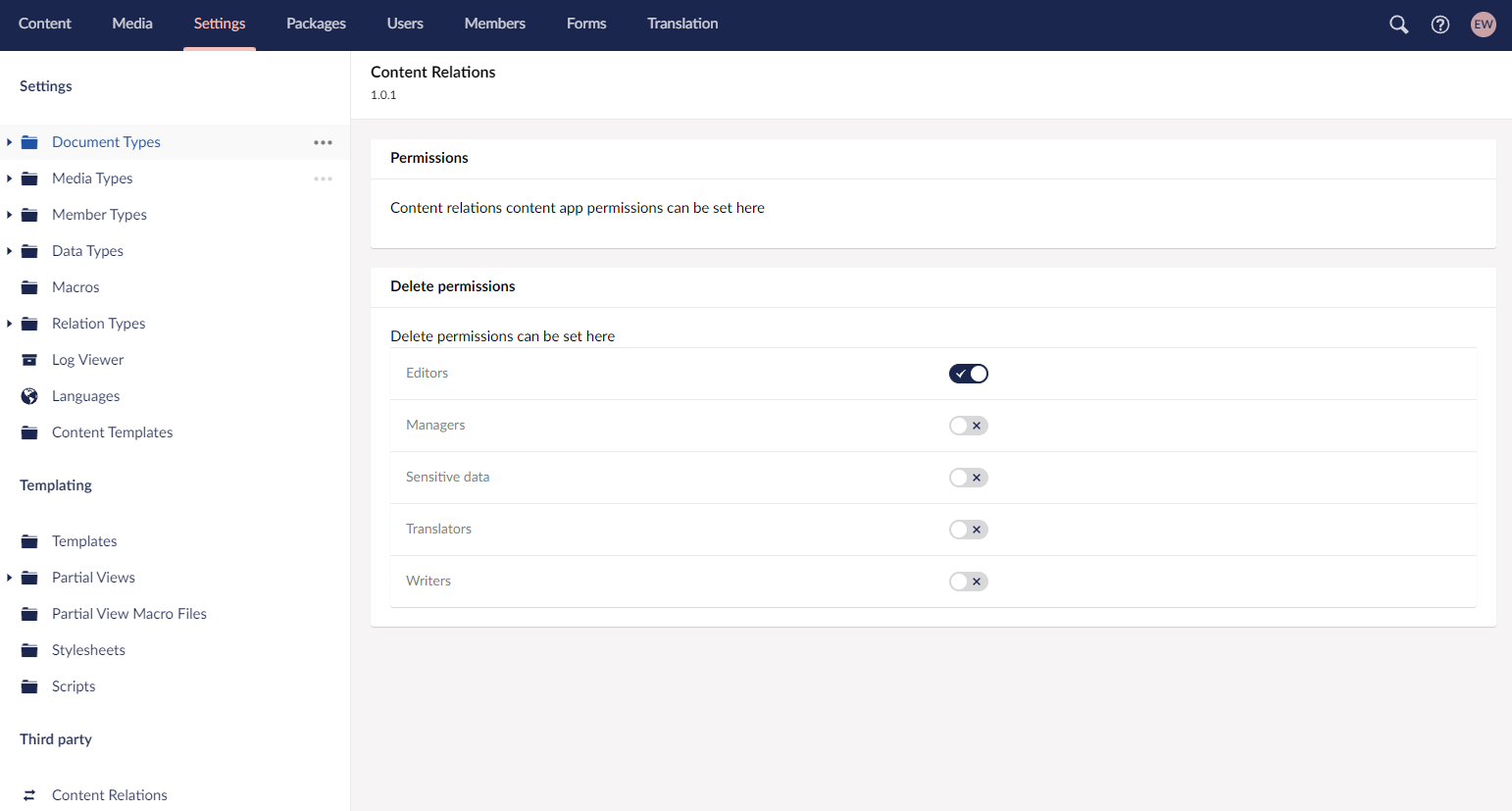Open Scripts under Templating
This screenshot has height=811, width=1512.
click(74, 686)
